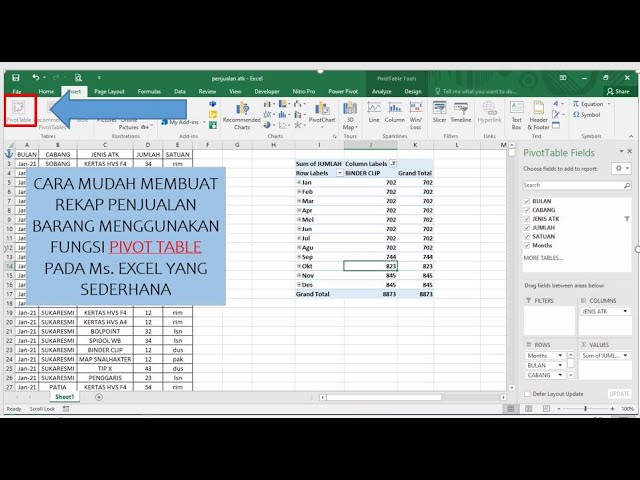This screenshot has height=480, width=640.
Task: Click the zoom in plus icon
Action: coord(612,409)
